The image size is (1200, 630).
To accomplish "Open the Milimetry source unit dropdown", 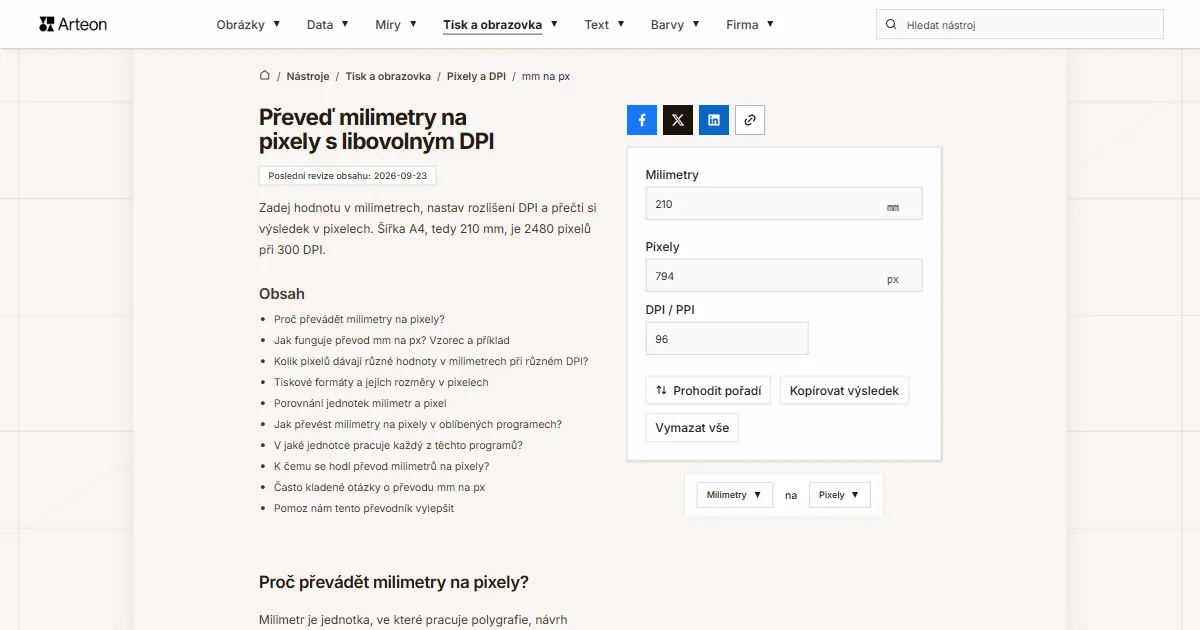I will 735,495.
